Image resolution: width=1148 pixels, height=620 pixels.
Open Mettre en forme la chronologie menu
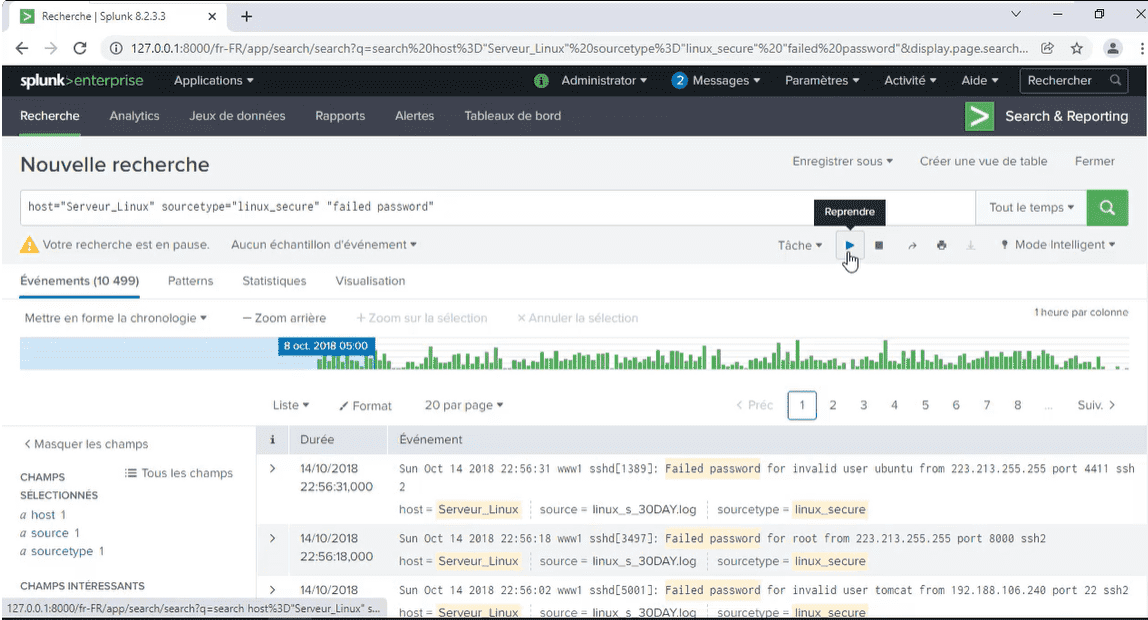(116, 318)
